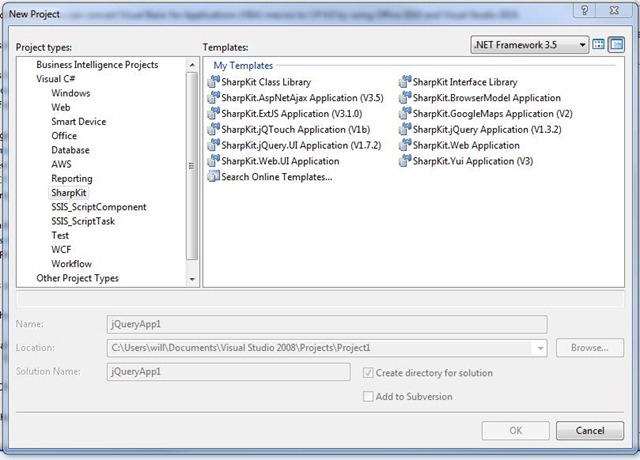The width and height of the screenshot is (640, 460).
Task: Select the Reporting project type
Action: [72, 178]
